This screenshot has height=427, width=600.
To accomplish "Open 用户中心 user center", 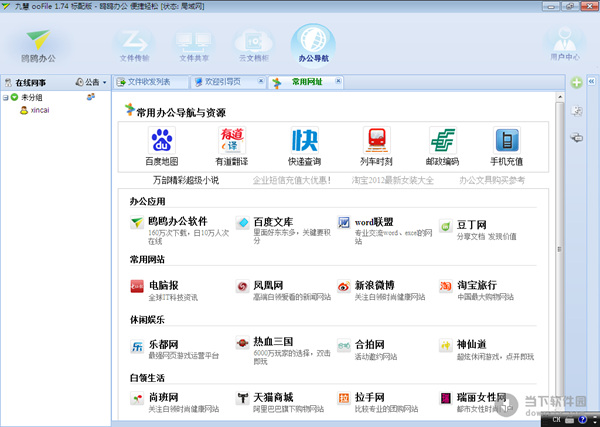I will 565,44.
